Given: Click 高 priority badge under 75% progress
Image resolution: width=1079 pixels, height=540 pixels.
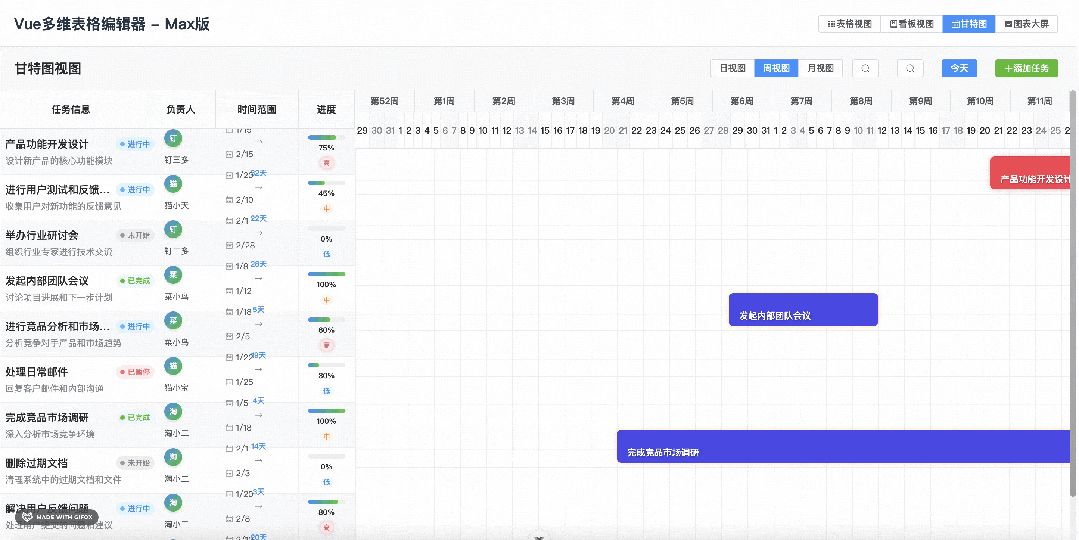Looking at the screenshot, I should tap(326, 163).
